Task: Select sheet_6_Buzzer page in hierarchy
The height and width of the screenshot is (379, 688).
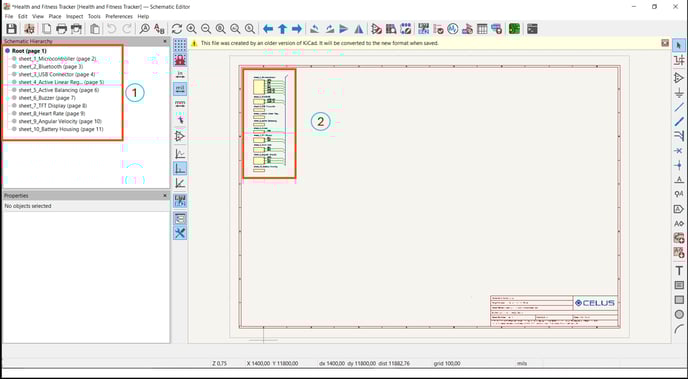Action: 47,98
